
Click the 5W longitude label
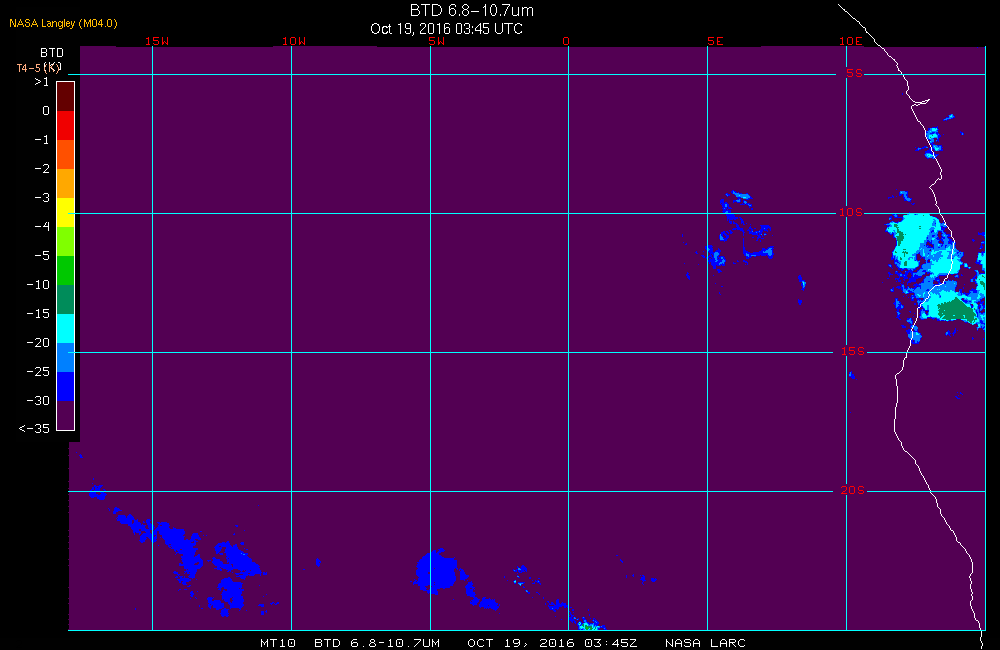(437, 41)
